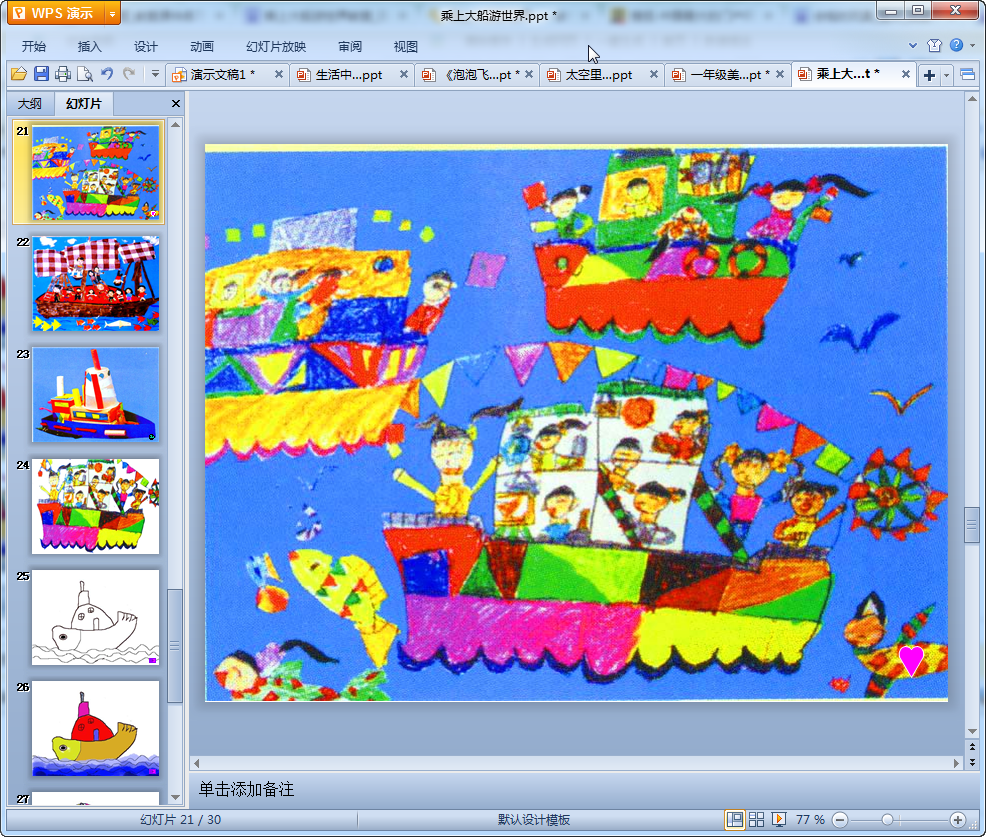This screenshot has height=837, width=986.
Task: Switch to 演示文稿1 document tab
Action: click(x=222, y=75)
